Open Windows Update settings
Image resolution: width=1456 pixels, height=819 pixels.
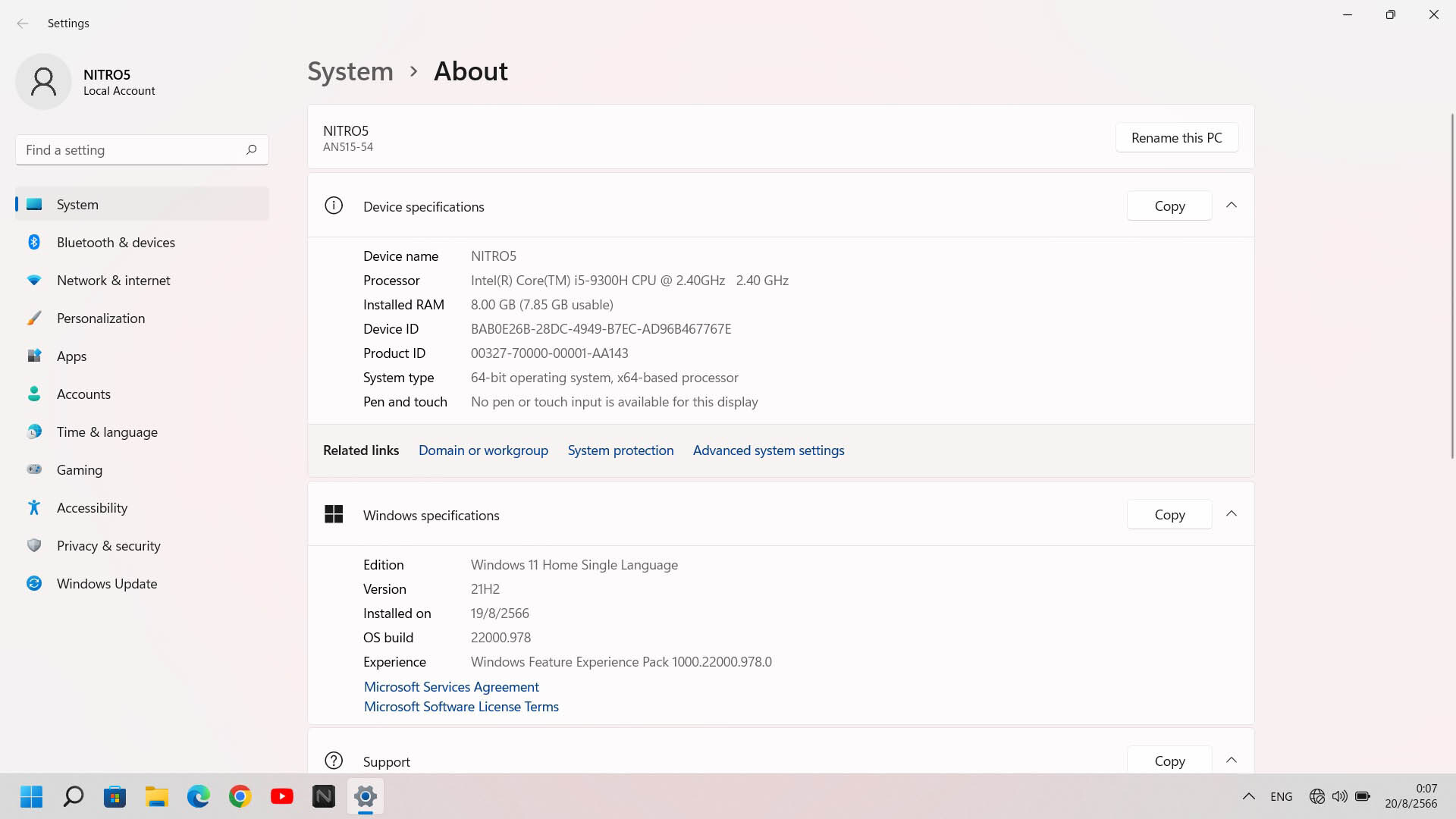pos(142,583)
